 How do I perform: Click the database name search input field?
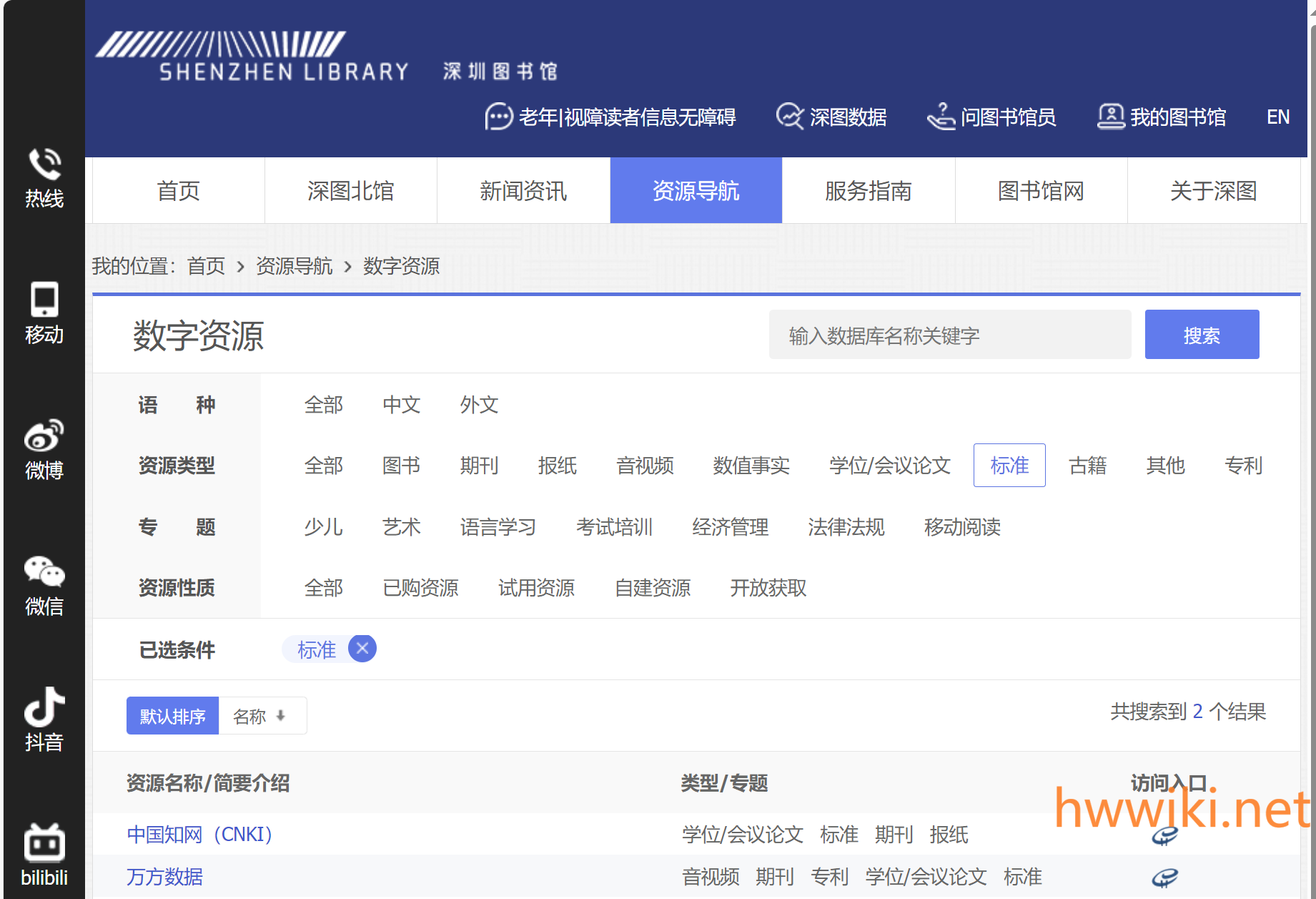(x=949, y=335)
